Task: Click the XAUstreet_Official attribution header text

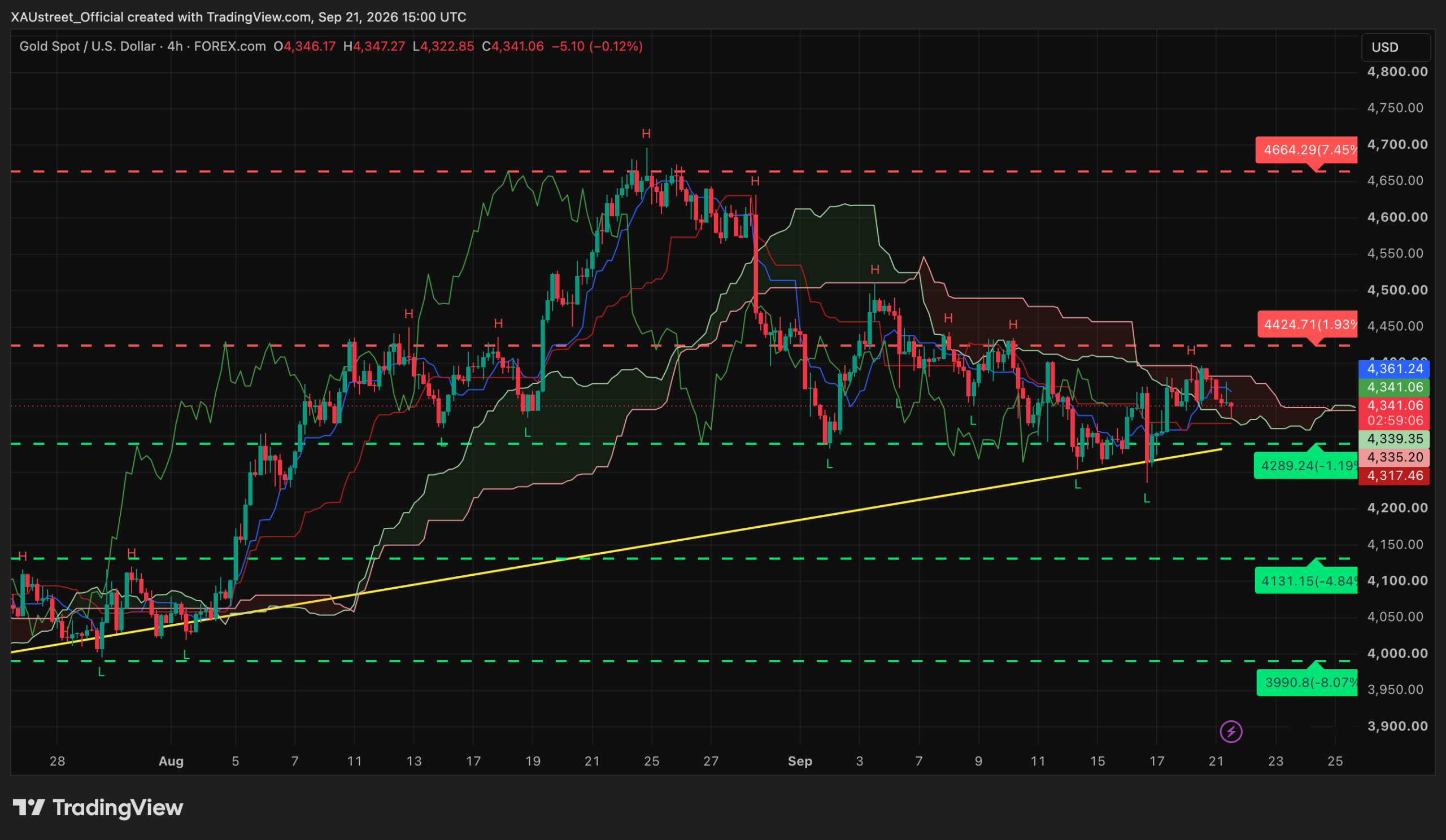Action: [239, 17]
